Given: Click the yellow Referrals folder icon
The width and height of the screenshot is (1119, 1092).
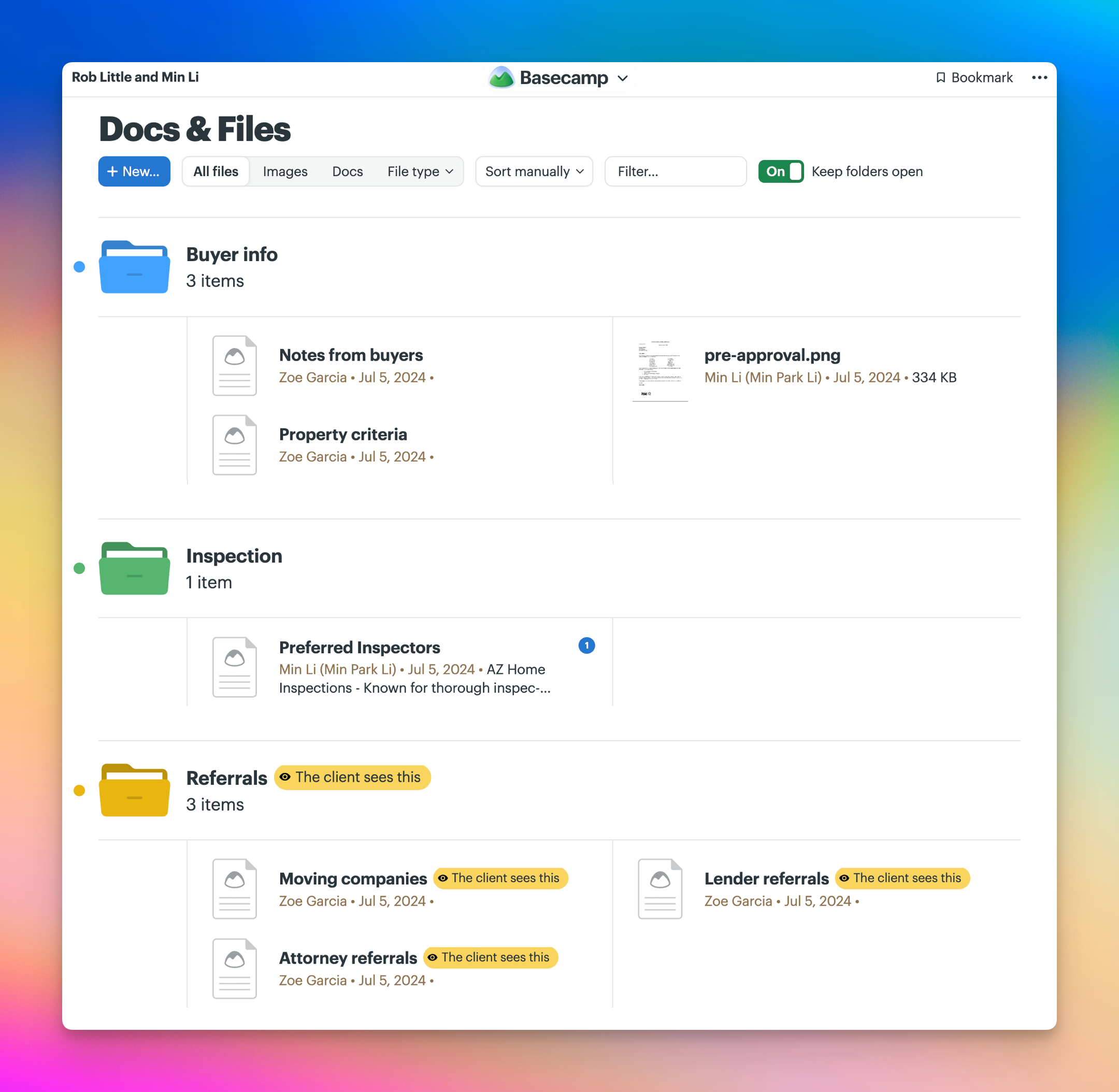Looking at the screenshot, I should (x=134, y=790).
